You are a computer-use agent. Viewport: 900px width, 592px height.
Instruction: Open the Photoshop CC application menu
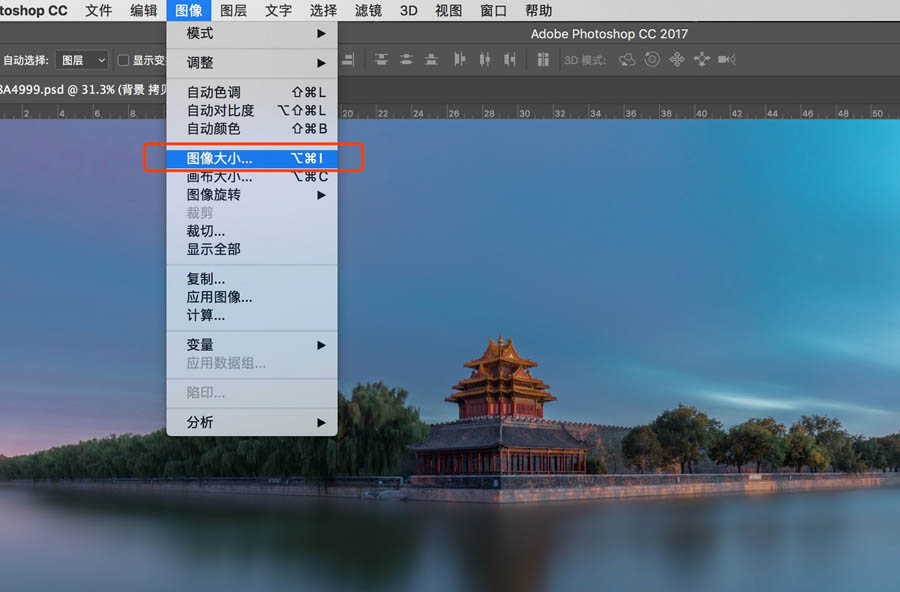tap(33, 10)
